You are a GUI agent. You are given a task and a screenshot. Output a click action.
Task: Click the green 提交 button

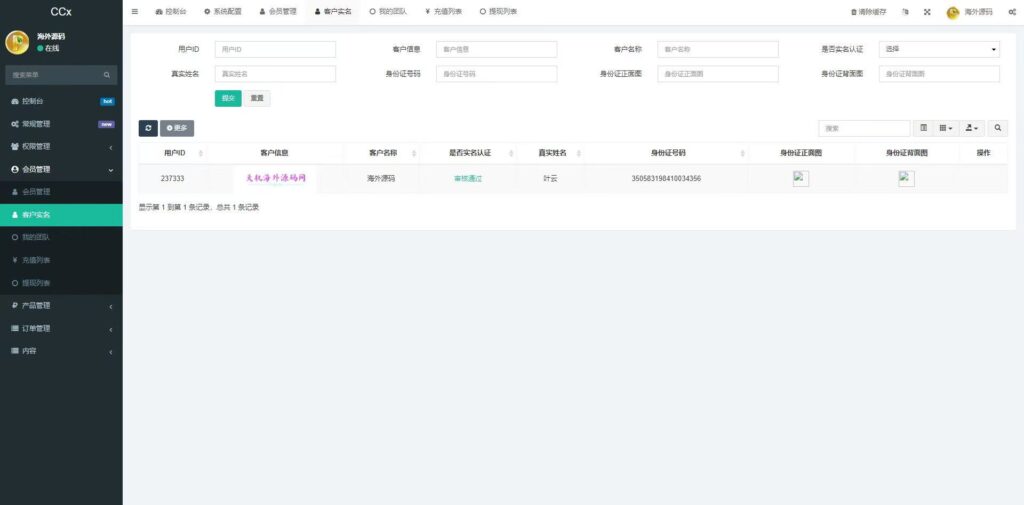click(228, 98)
